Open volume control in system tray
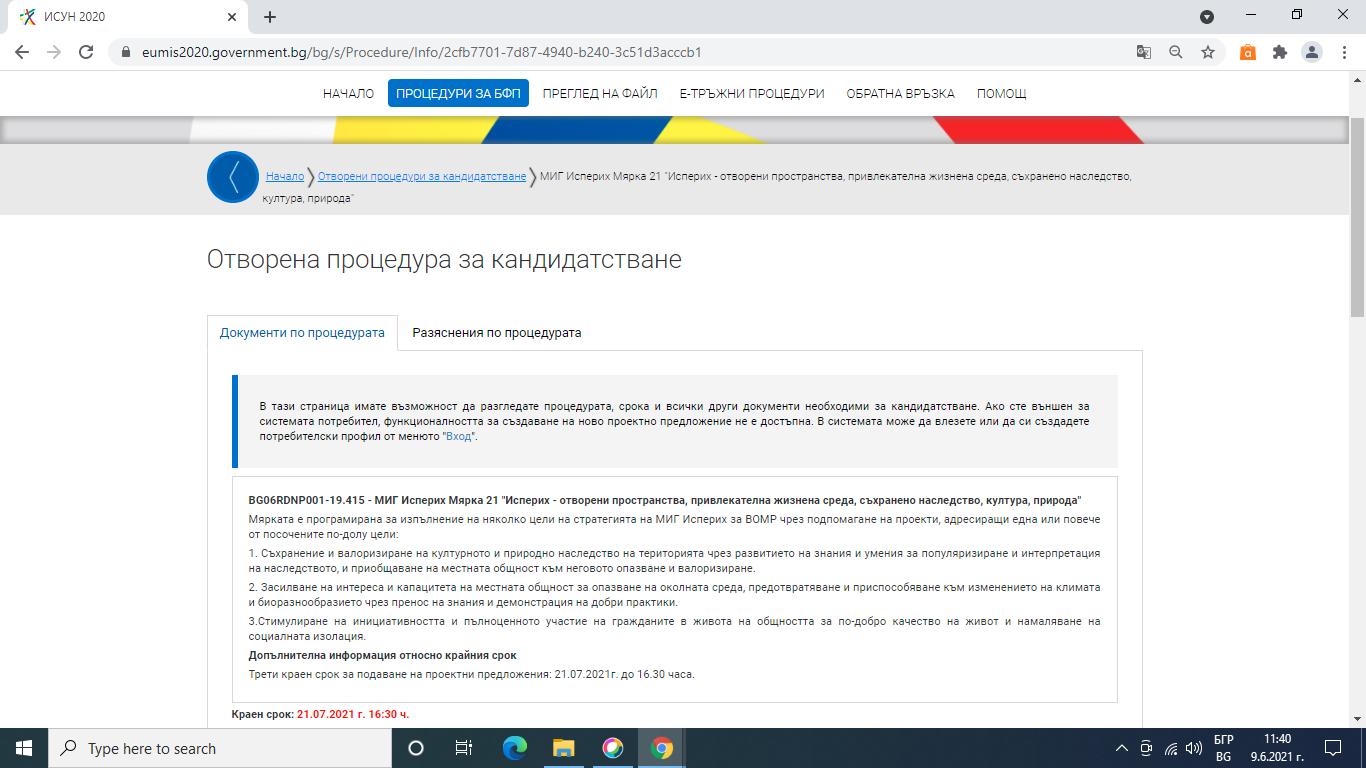Screen dimensions: 1366x768 (1193, 748)
